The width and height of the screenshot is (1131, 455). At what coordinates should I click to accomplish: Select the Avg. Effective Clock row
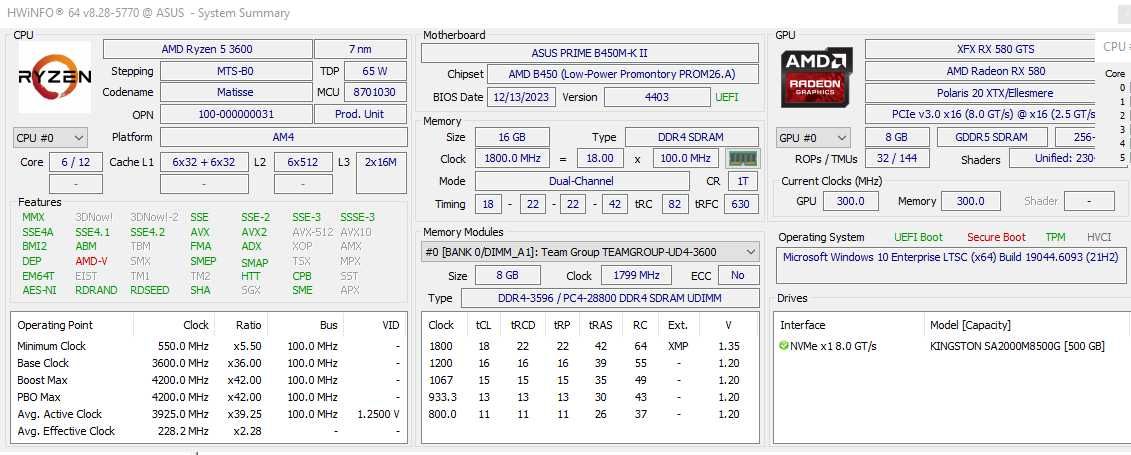point(209,431)
